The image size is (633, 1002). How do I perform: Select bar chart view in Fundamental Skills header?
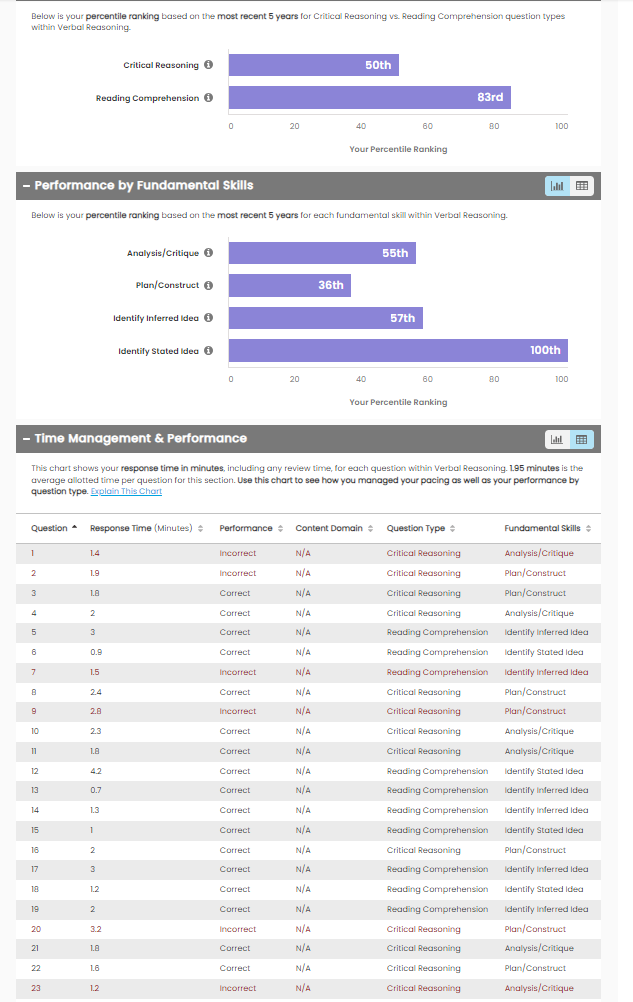tap(557, 186)
